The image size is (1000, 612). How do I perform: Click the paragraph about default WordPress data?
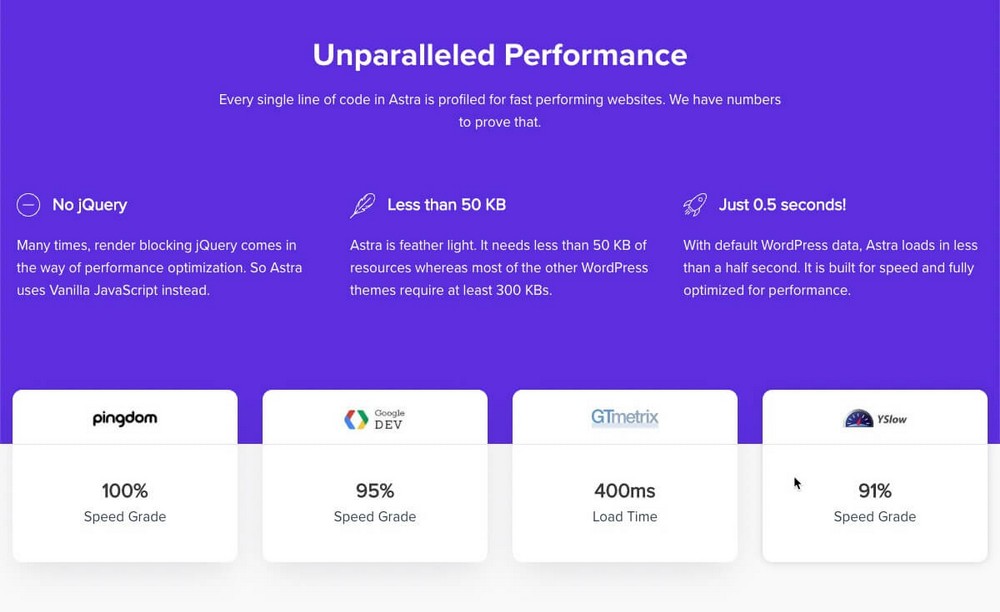pyautogui.click(x=830, y=268)
